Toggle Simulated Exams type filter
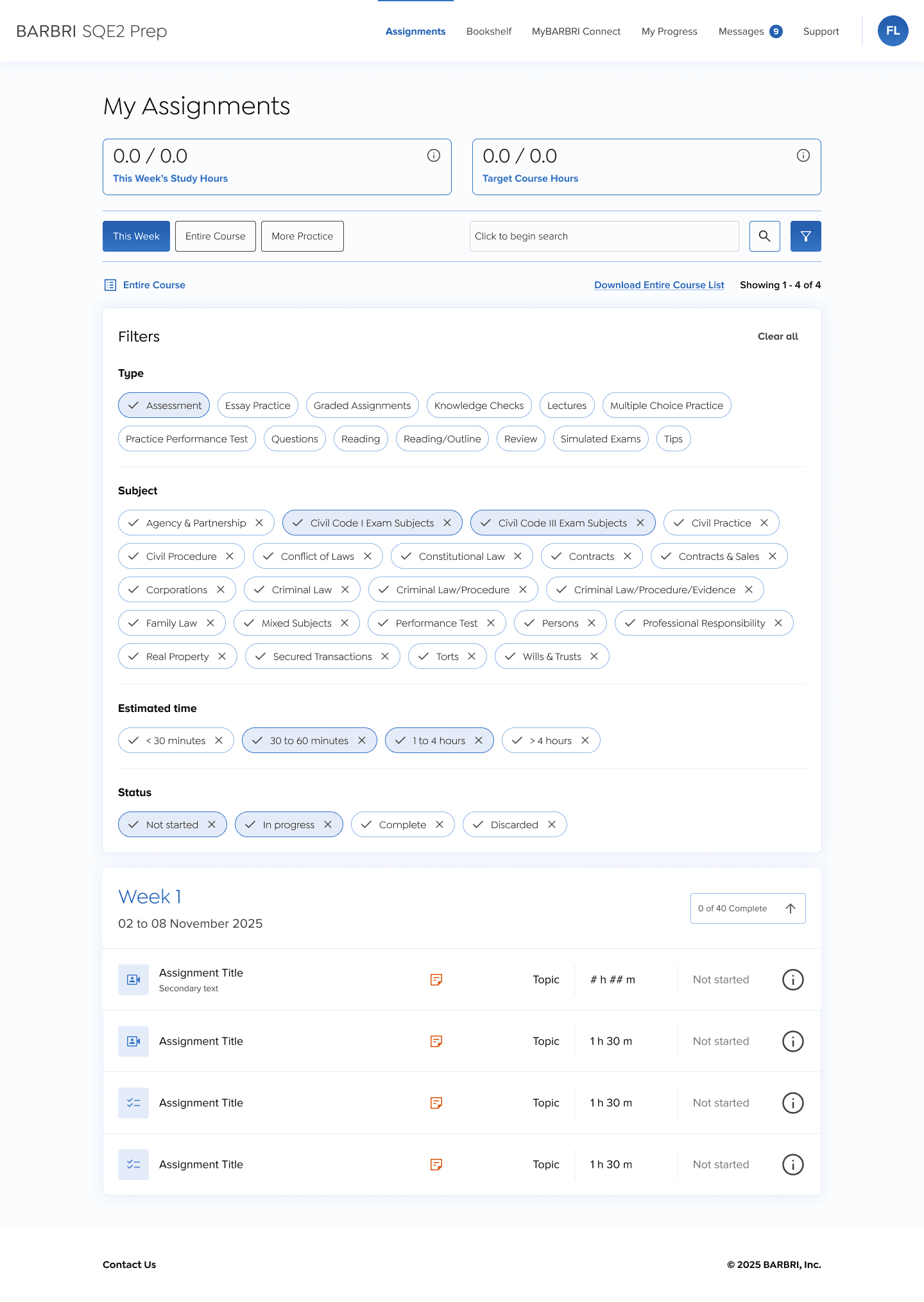924x1302 pixels. tap(601, 438)
